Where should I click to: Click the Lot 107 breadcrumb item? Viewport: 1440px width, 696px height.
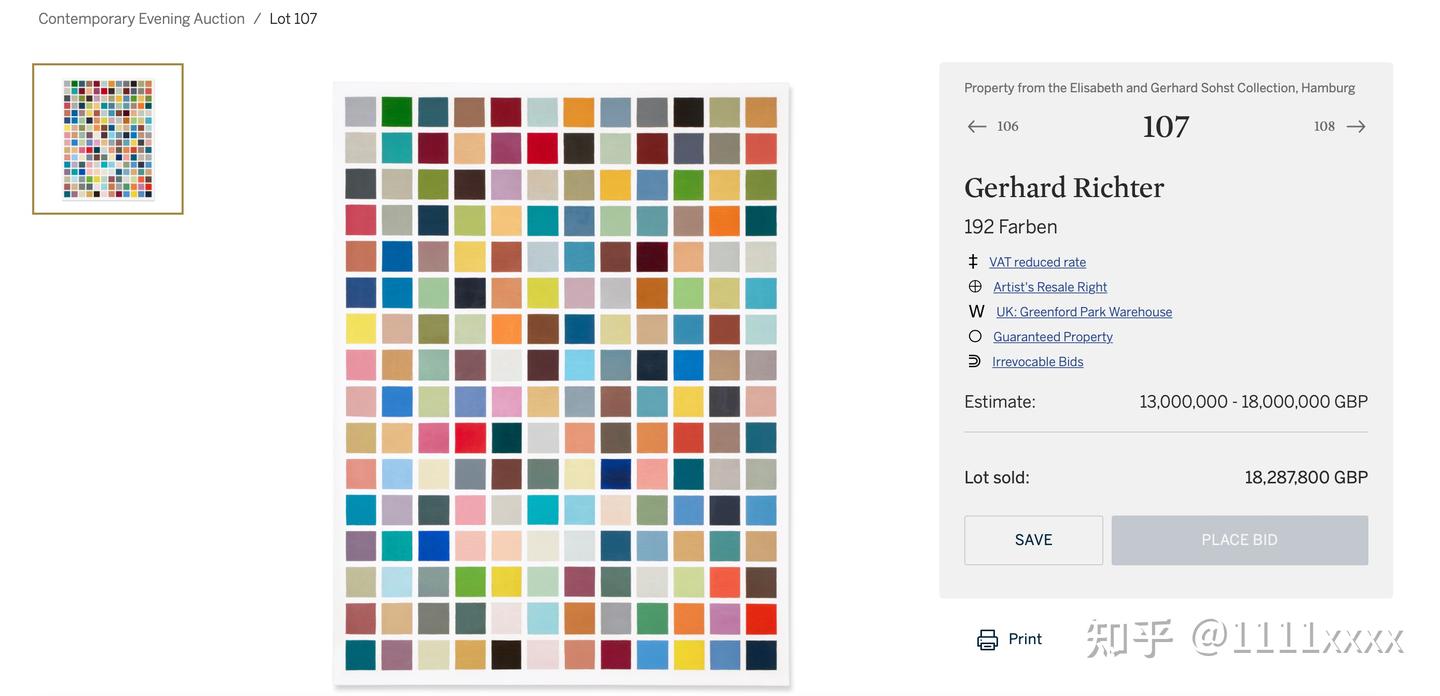pos(293,19)
